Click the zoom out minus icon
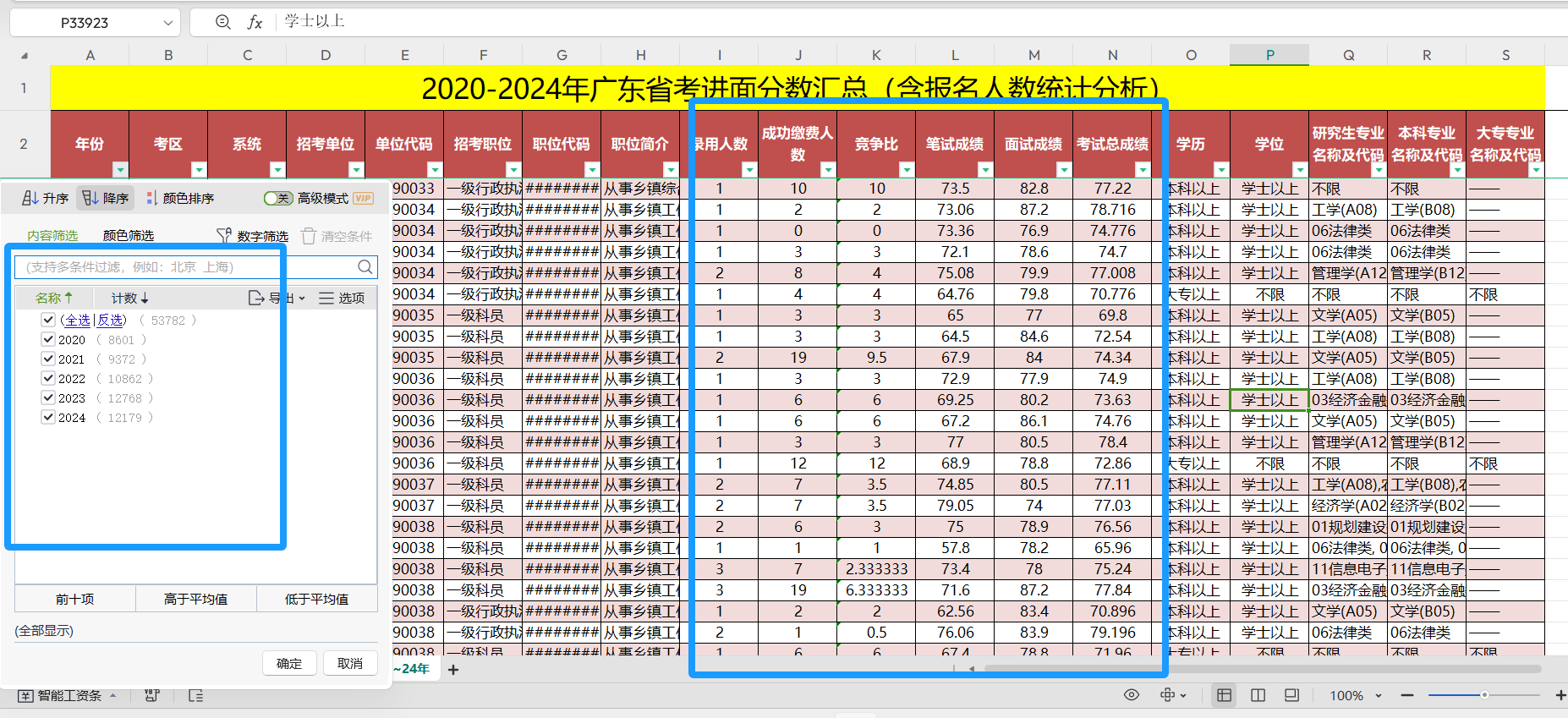The height and width of the screenshot is (718, 1568). click(x=1407, y=695)
